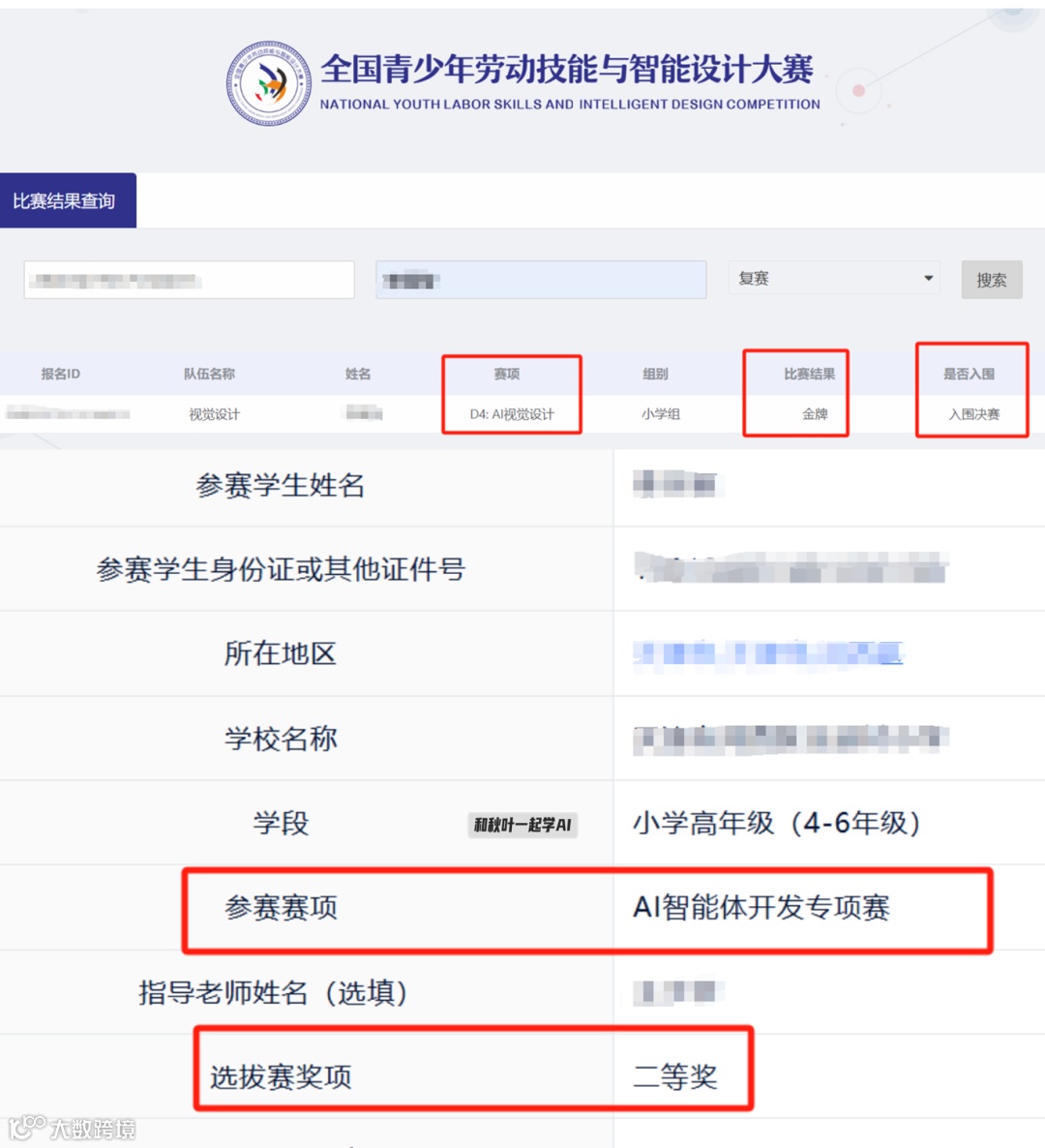Viewport: 1045px width, 1148px height.
Task: Click the 学校名称 label
Action: pyautogui.click(x=281, y=739)
